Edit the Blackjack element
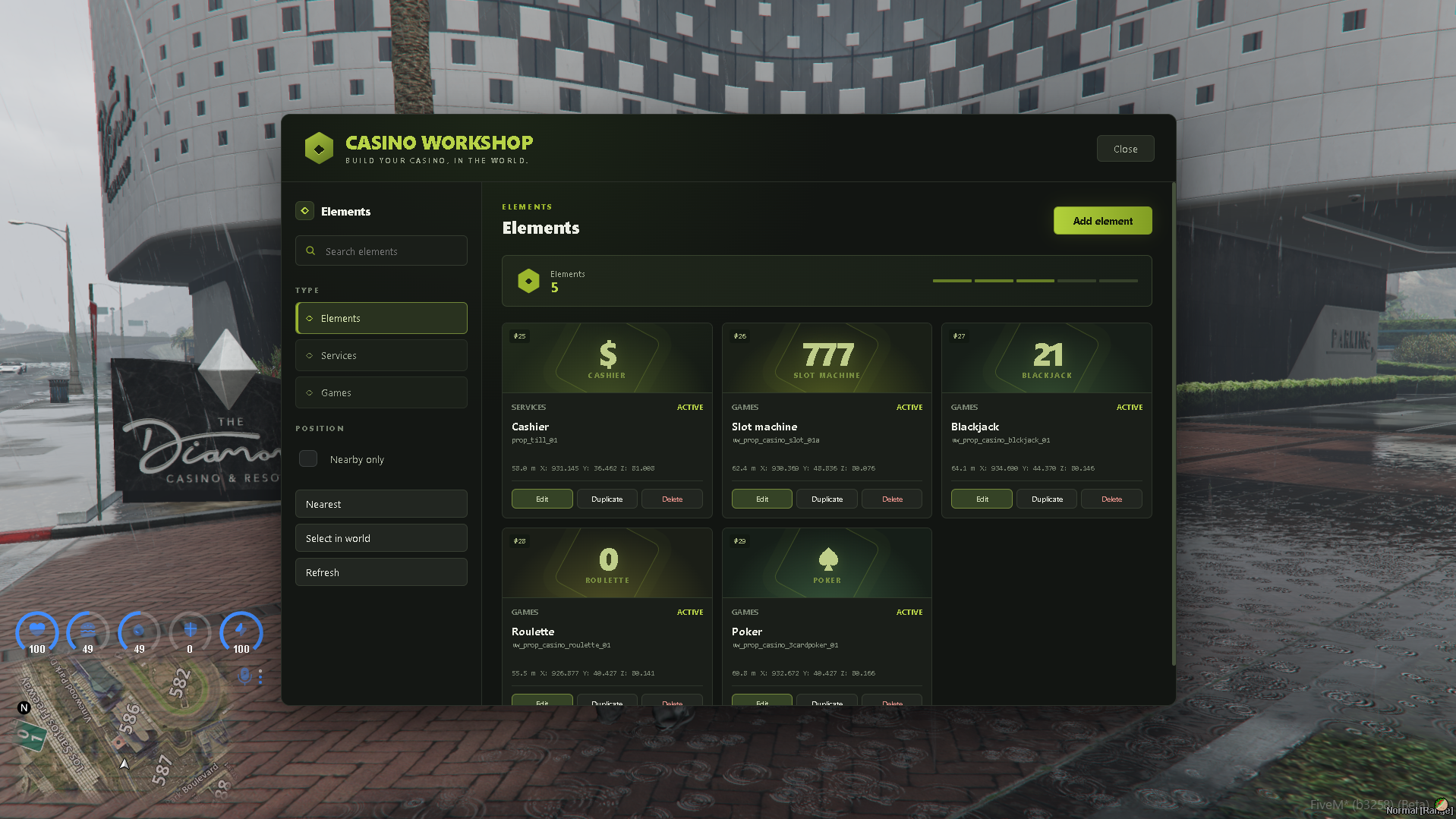 [x=982, y=499]
